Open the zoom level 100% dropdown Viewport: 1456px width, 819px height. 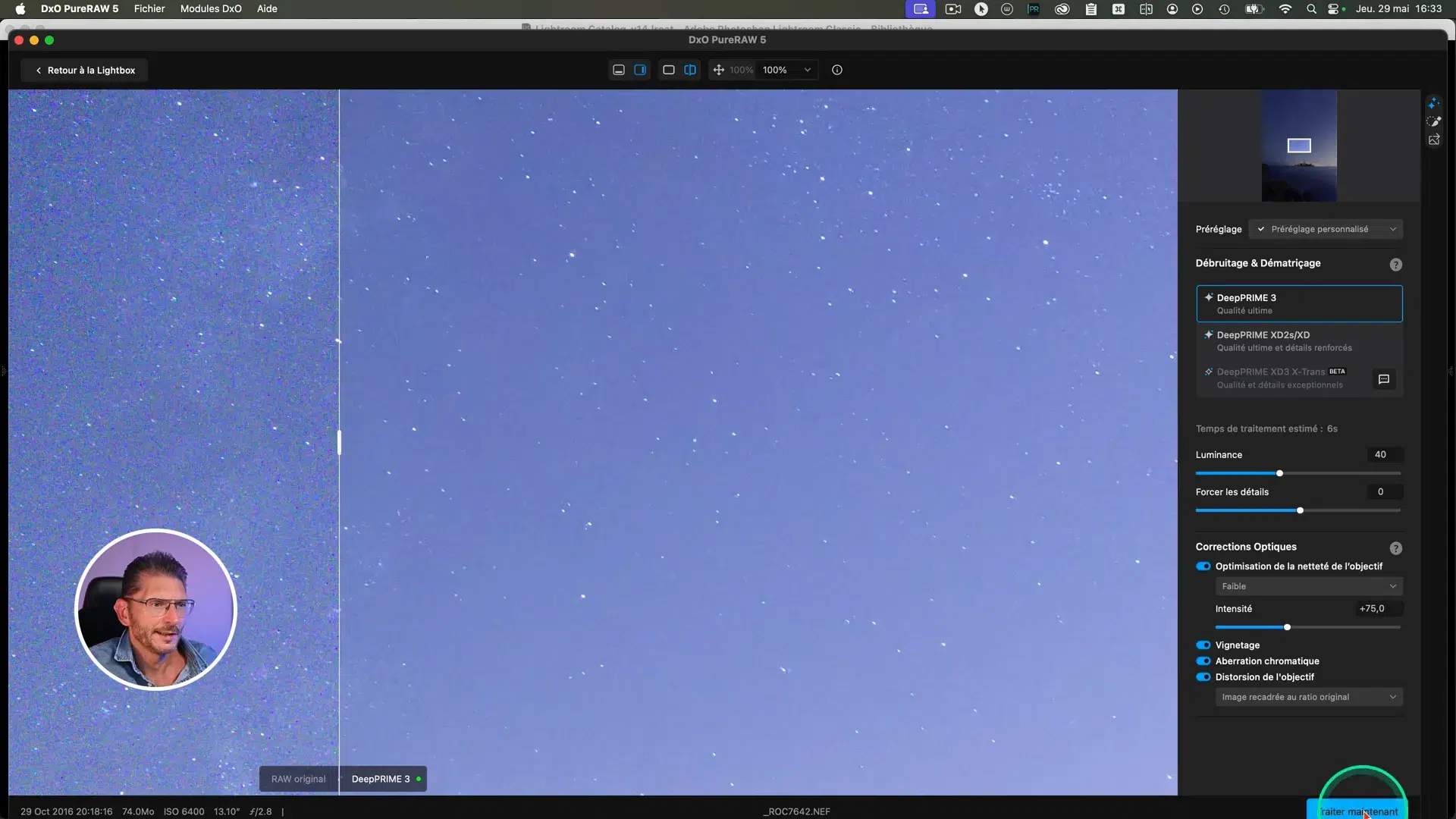tap(786, 70)
